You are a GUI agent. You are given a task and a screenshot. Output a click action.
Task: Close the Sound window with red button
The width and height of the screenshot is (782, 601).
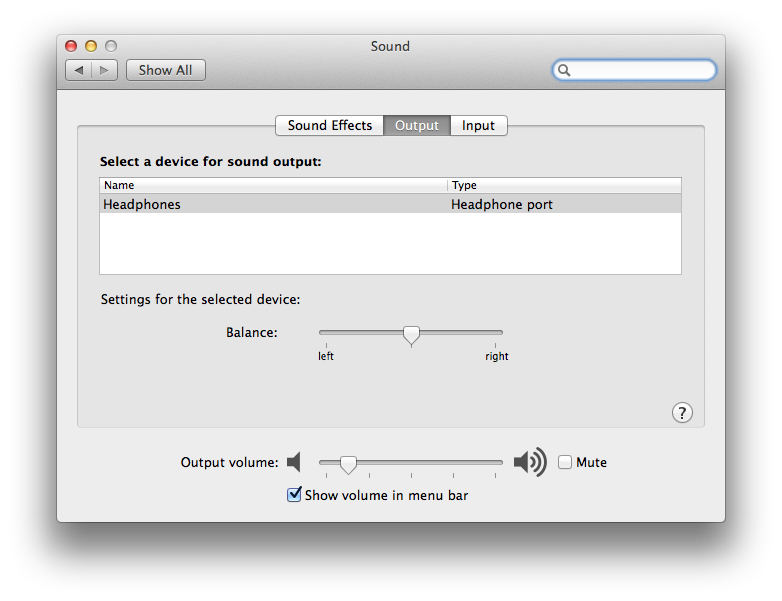[71, 46]
